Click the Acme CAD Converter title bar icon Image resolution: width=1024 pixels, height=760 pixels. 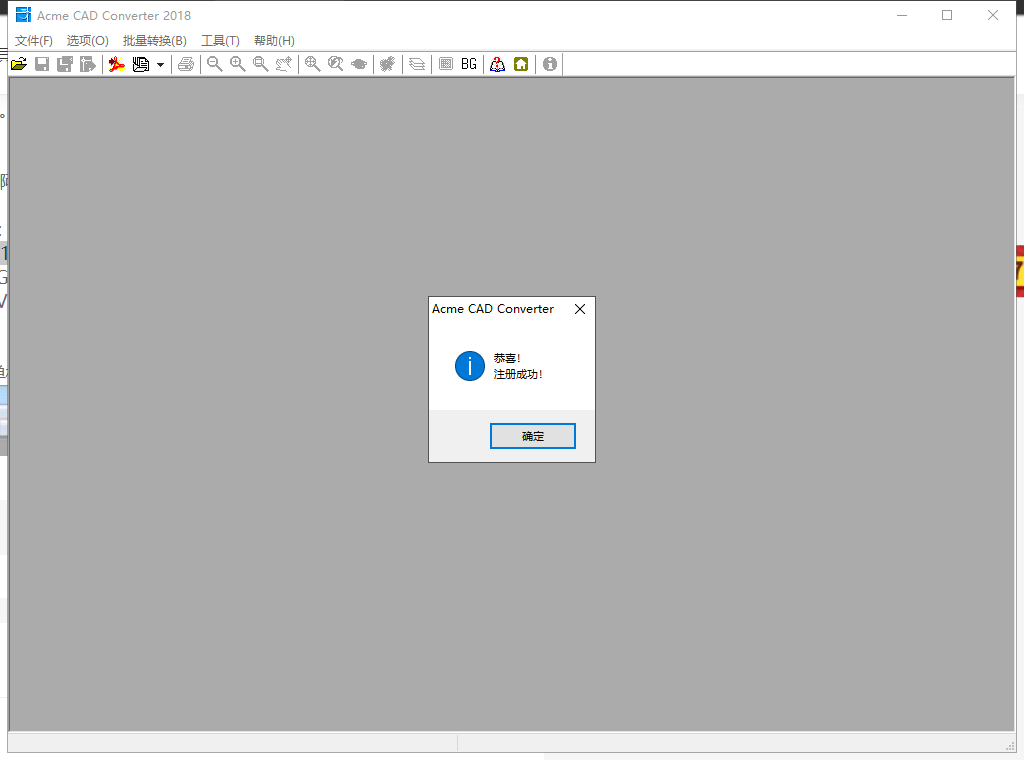point(24,14)
